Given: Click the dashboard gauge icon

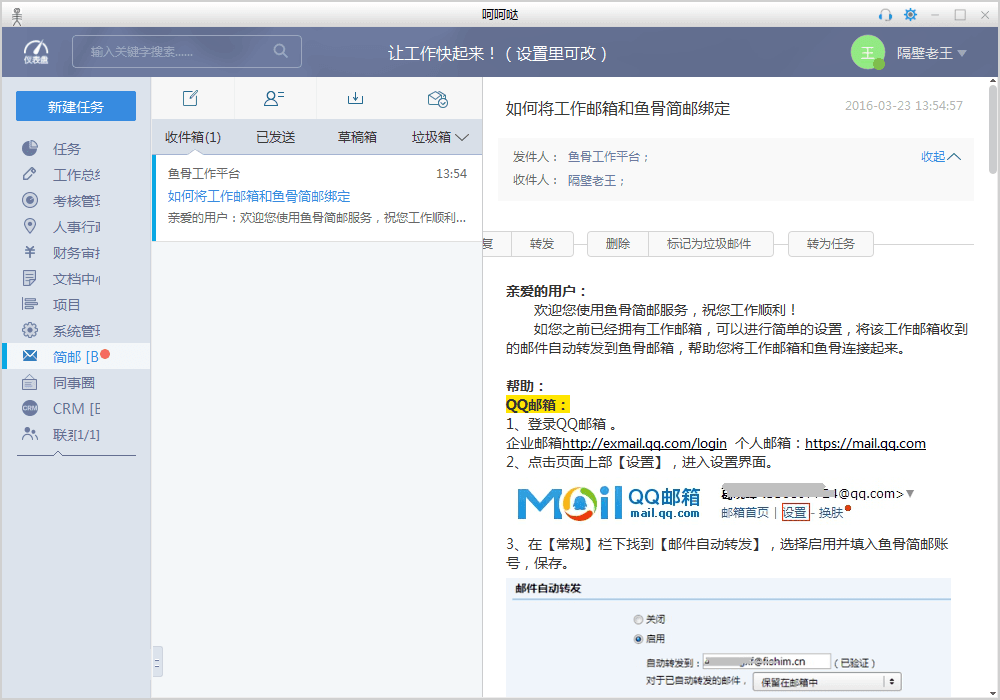Looking at the screenshot, I should (x=36, y=51).
